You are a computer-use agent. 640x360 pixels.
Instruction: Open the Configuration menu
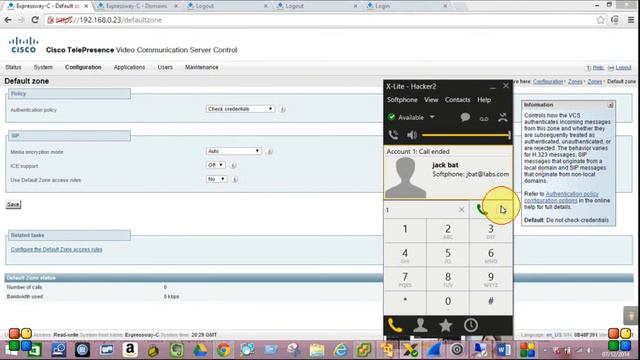pyautogui.click(x=83, y=67)
